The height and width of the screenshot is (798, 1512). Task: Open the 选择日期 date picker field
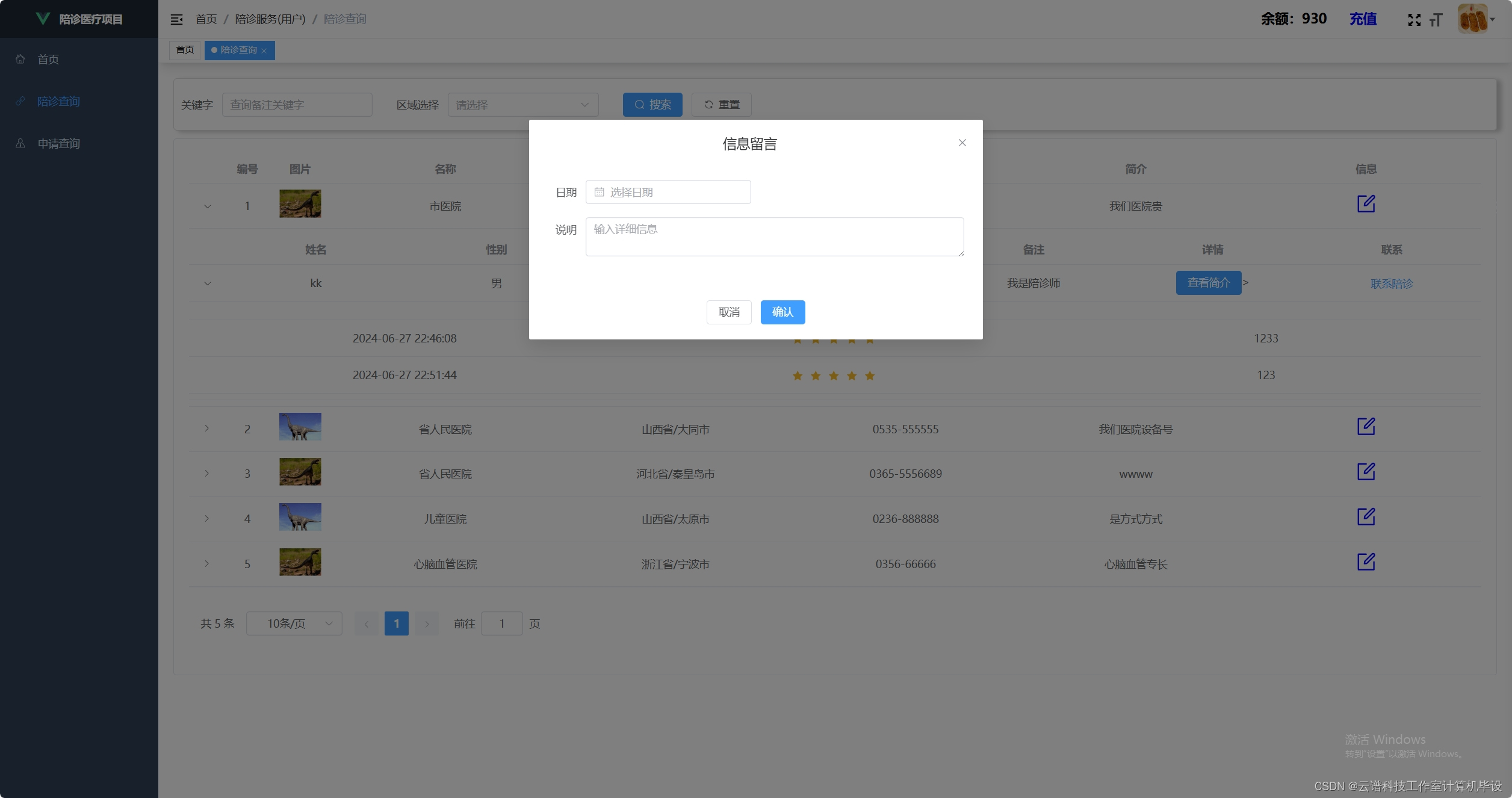(x=668, y=192)
